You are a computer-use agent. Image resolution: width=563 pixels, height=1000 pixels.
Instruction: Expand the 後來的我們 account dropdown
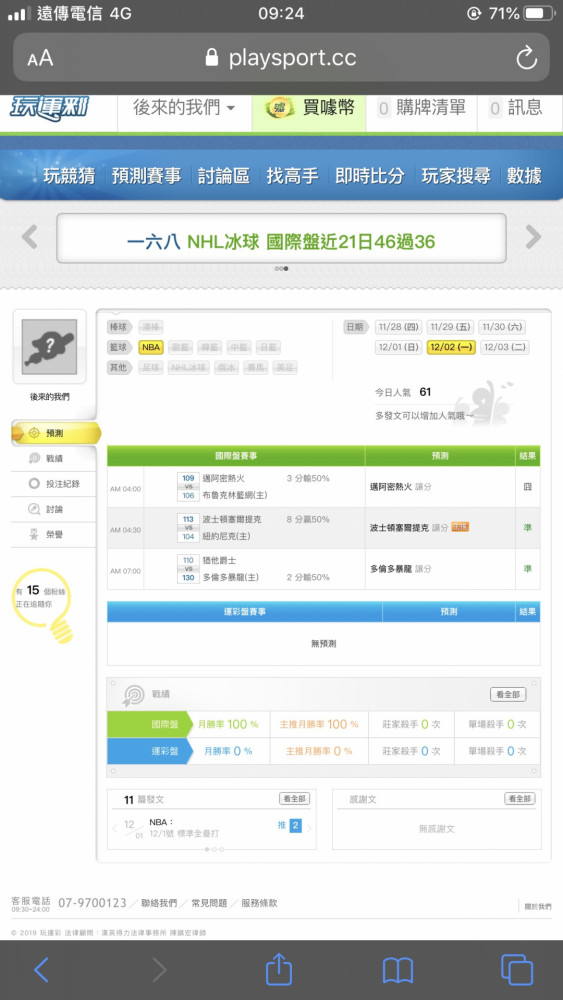[184, 108]
